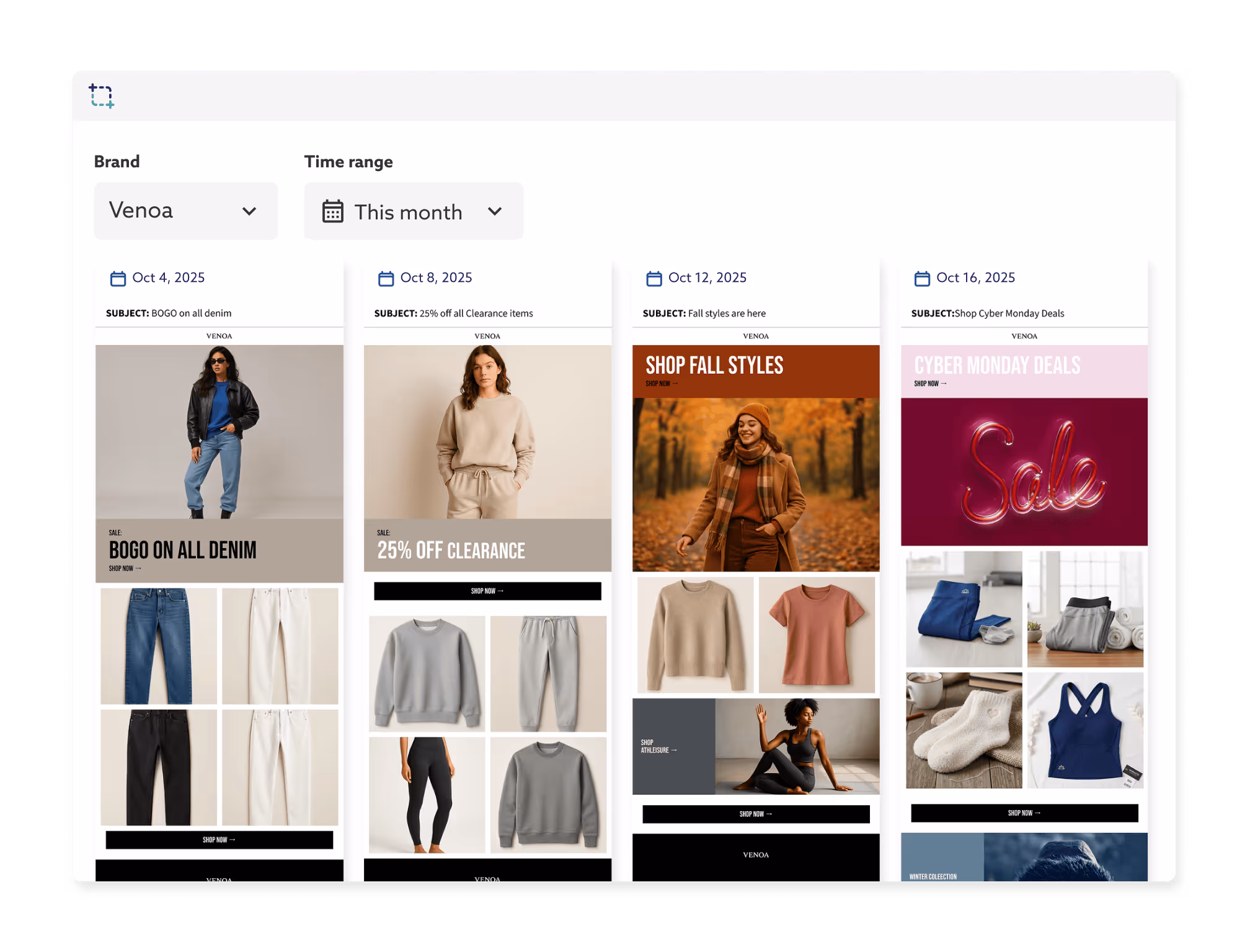Click calendar icon beside Oct 4, 2025
This screenshot has height=952, width=1250.
(118, 278)
